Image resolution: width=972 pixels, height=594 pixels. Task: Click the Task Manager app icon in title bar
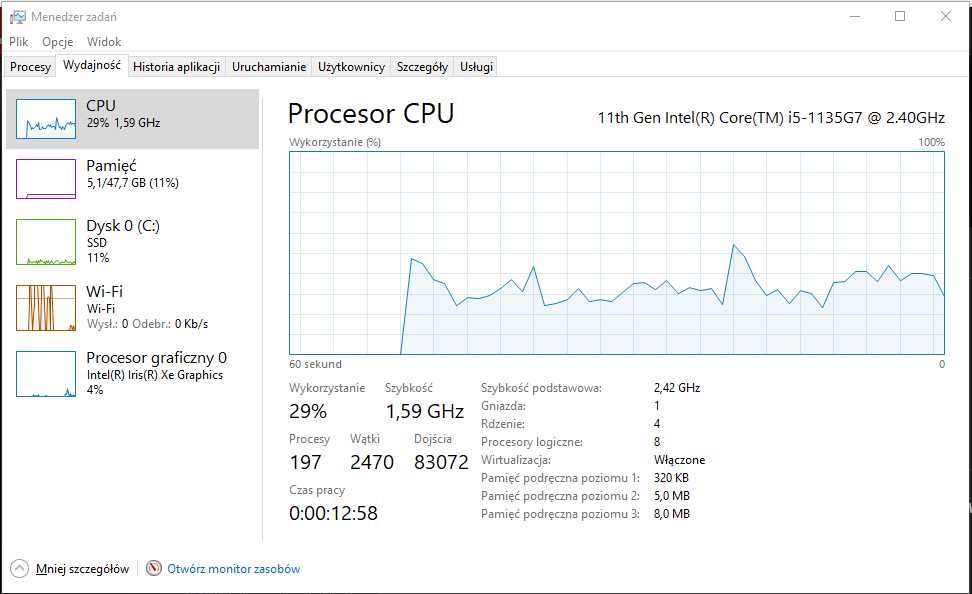click(x=18, y=17)
